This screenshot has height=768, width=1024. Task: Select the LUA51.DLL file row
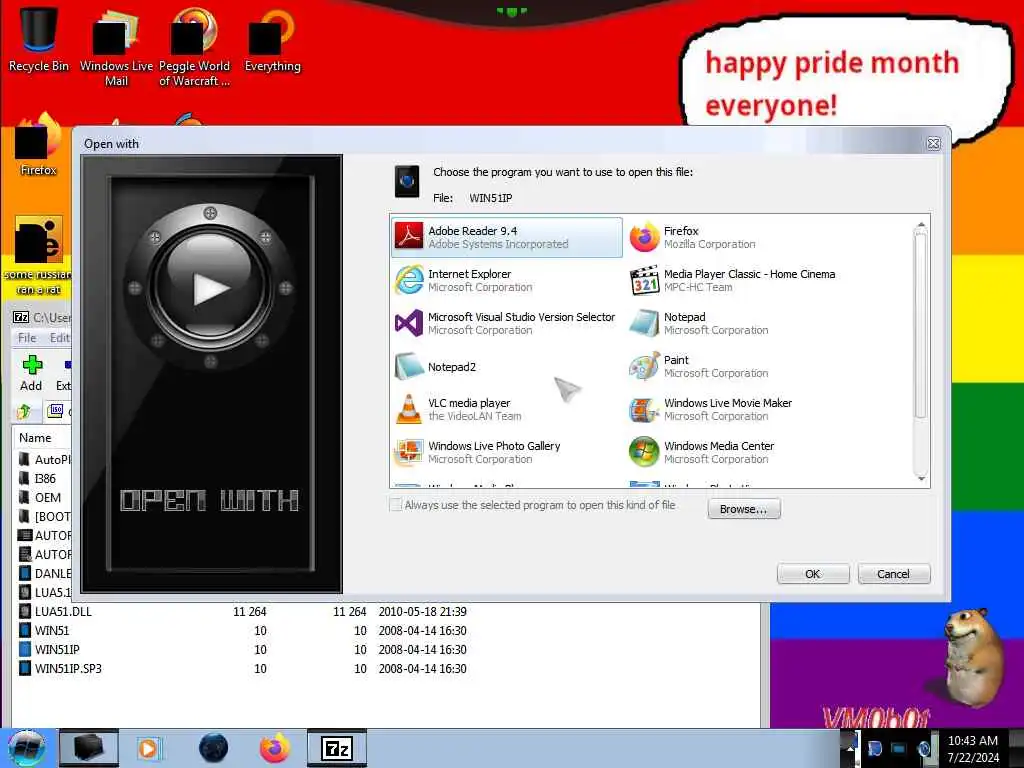[385, 611]
